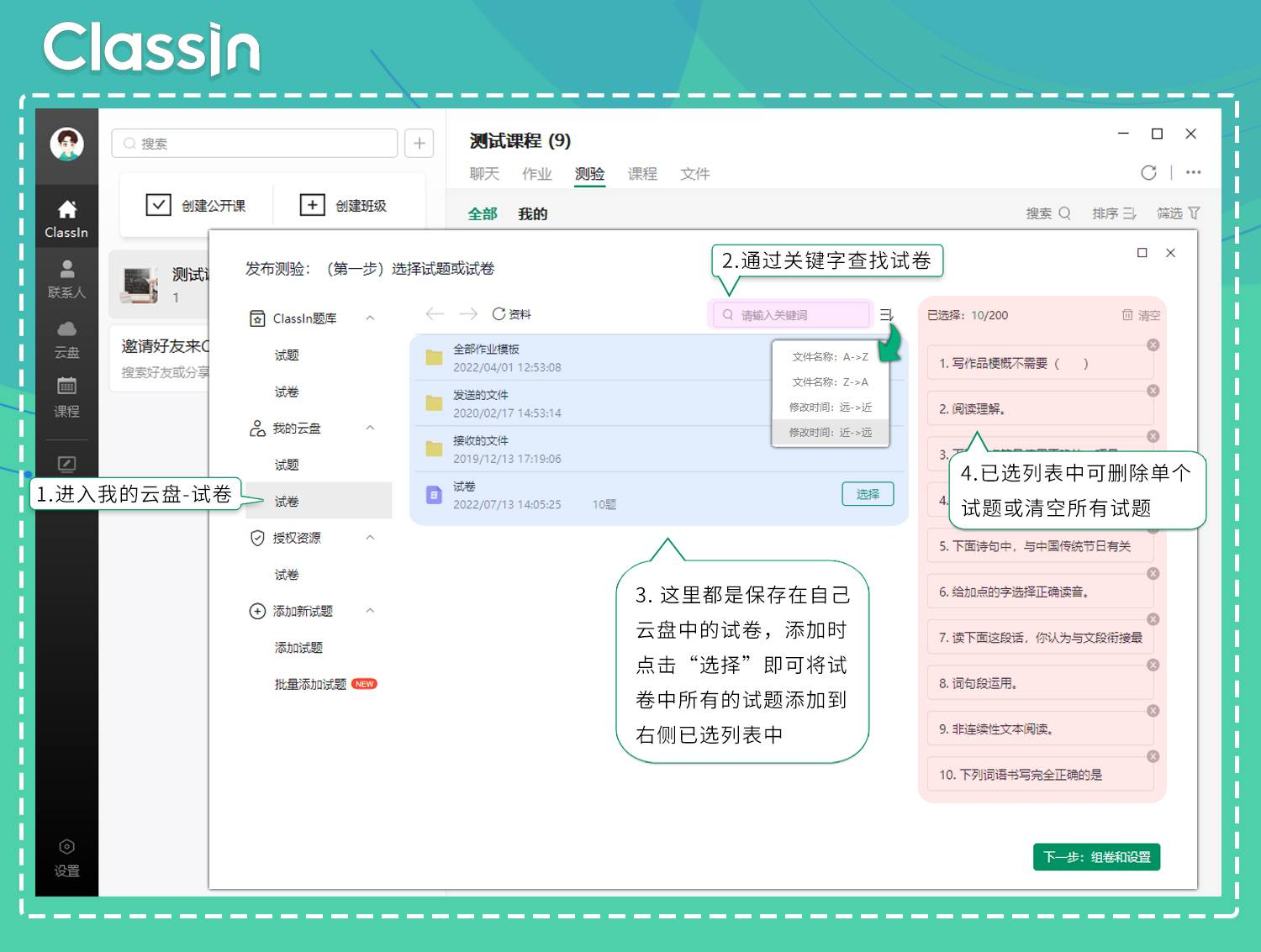Sort by 修改时间: 近->远

(830, 432)
